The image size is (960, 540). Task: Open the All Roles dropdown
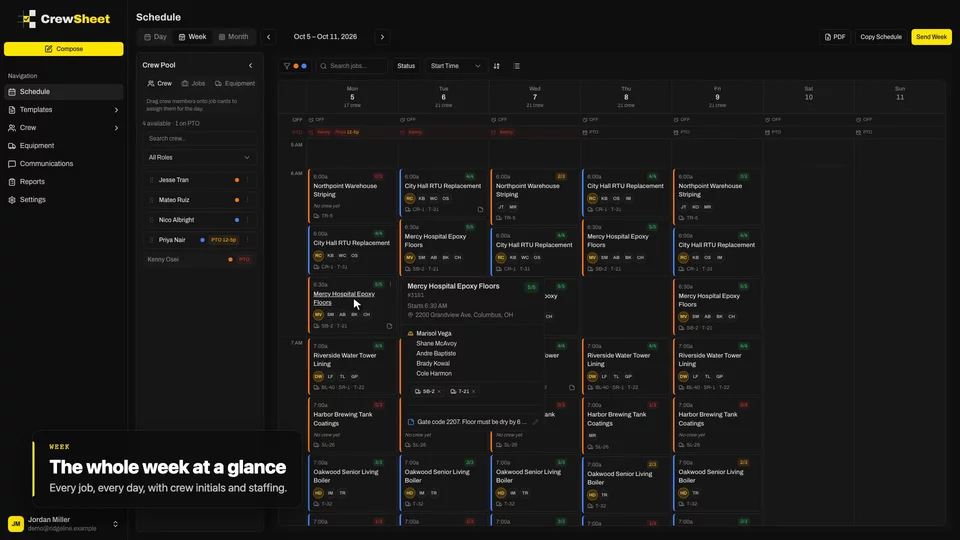click(199, 157)
